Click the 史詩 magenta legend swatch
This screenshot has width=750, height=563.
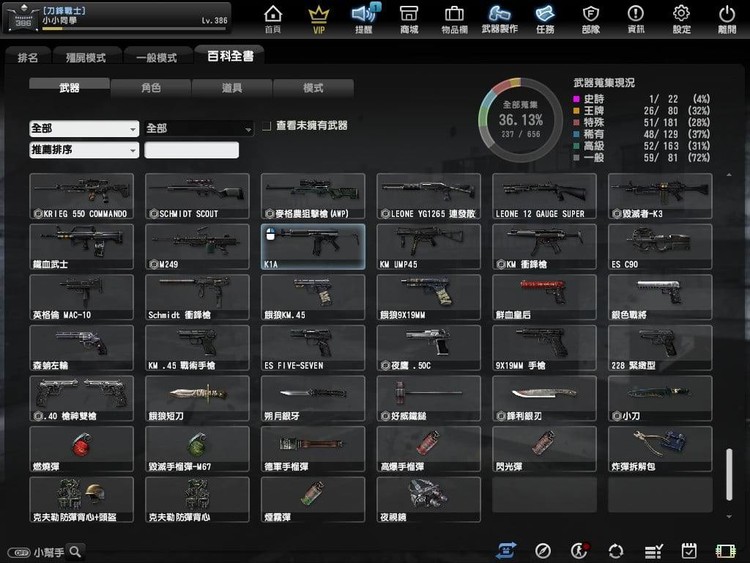[x=576, y=99]
